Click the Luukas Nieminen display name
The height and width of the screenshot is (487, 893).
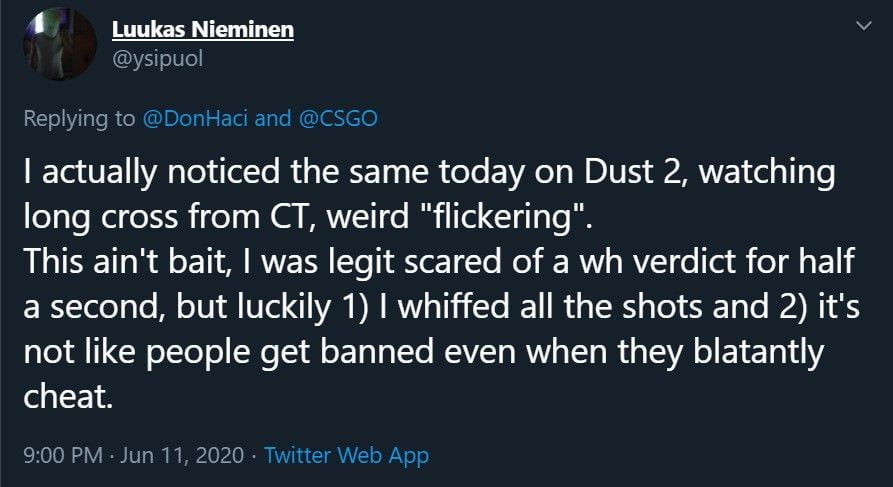pyautogui.click(x=203, y=29)
